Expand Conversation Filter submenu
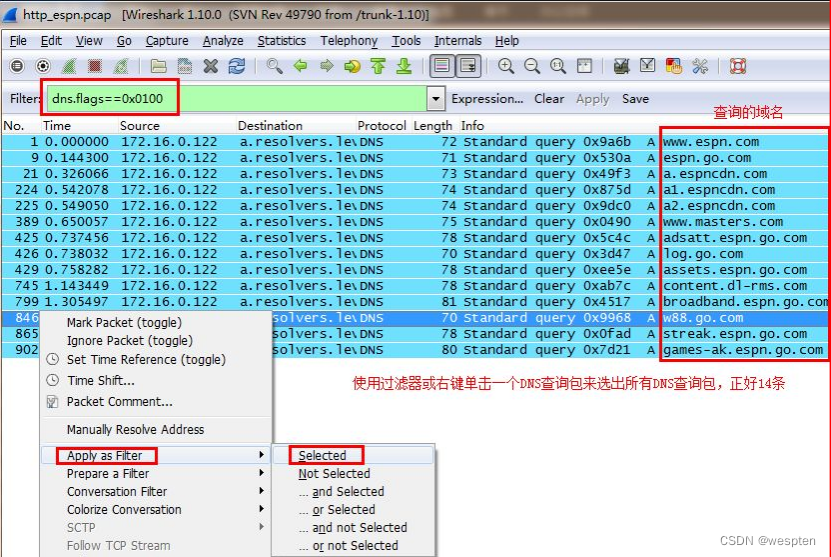The image size is (831, 557). coord(156,491)
